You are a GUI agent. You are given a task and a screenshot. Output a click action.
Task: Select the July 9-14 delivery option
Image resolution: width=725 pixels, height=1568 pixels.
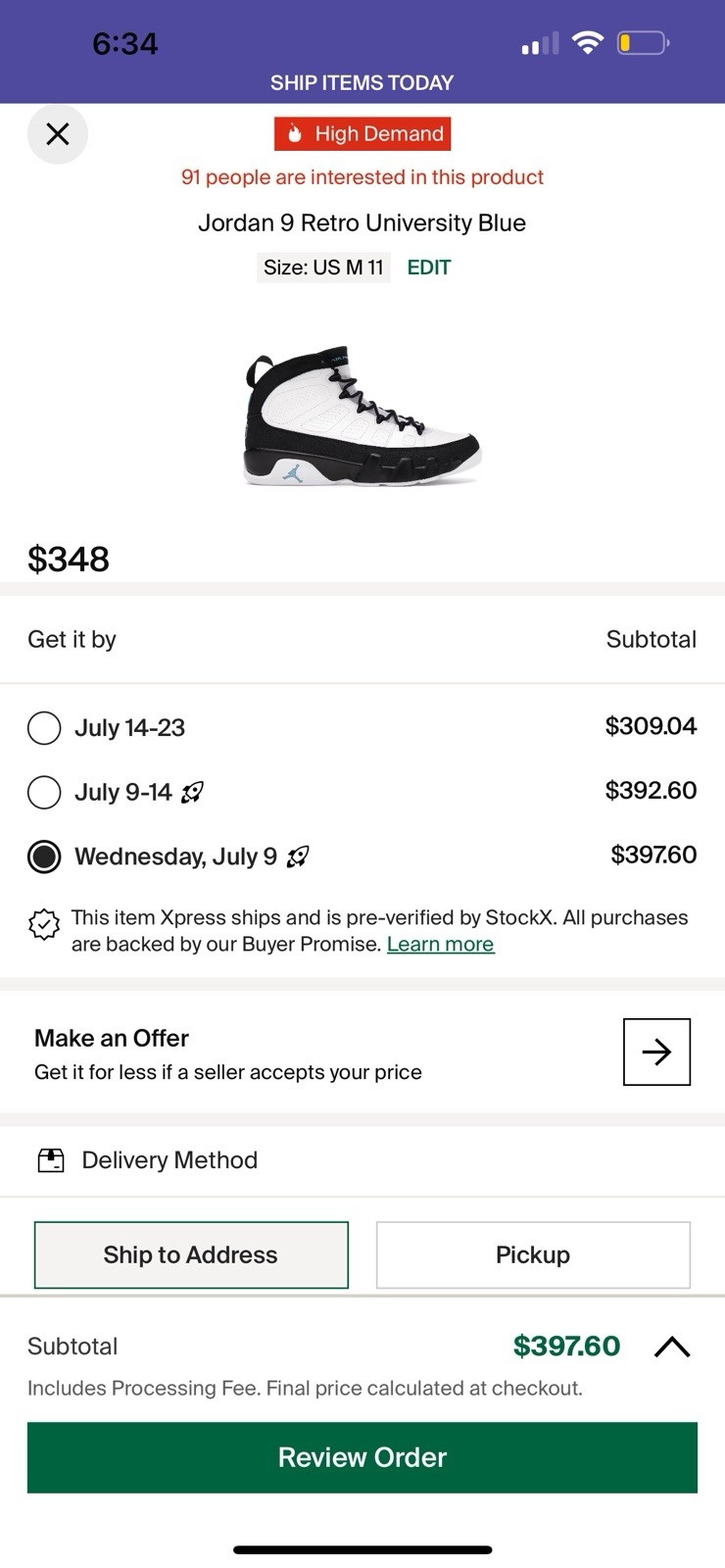pyautogui.click(x=44, y=792)
